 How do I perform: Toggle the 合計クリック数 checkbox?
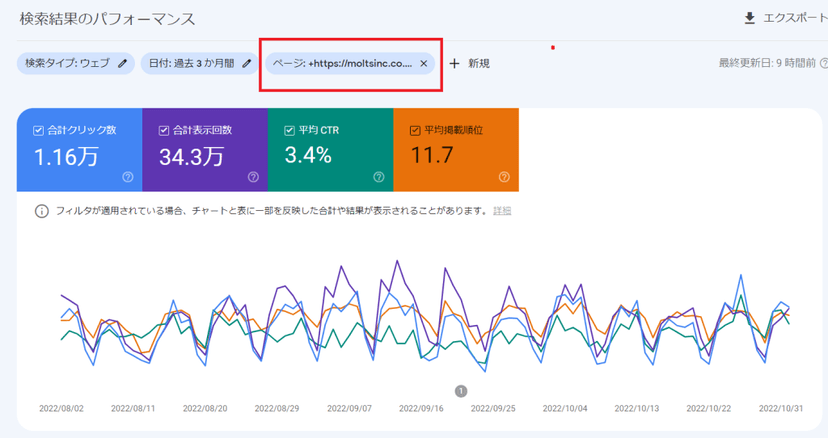click(38, 131)
